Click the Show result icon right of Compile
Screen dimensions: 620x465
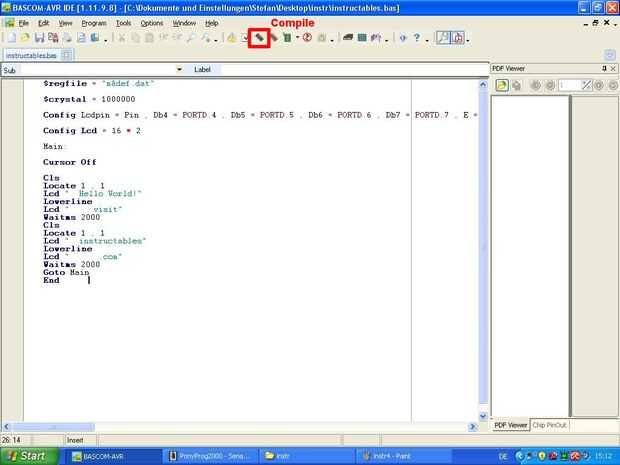[273, 38]
